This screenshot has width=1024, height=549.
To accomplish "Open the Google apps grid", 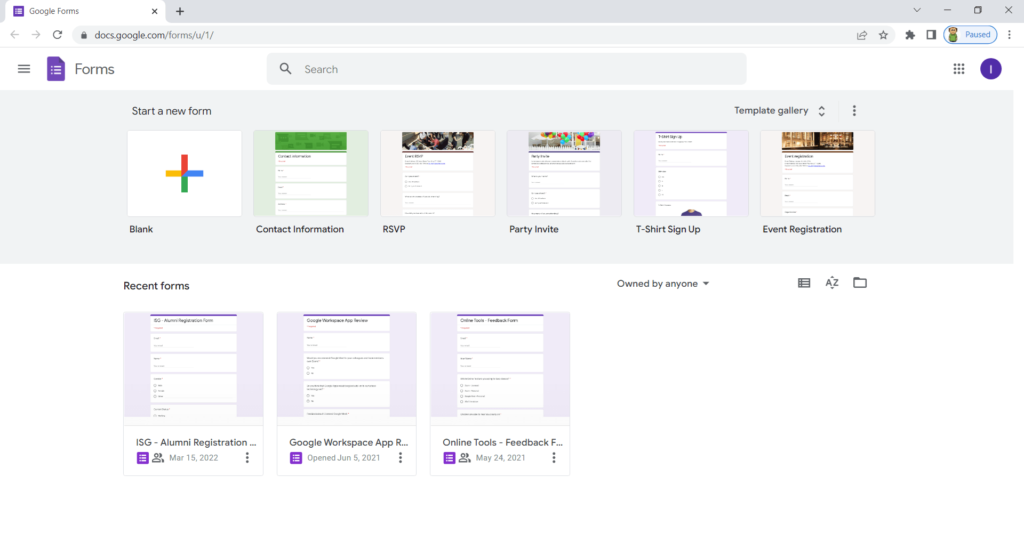I will point(959,69).
